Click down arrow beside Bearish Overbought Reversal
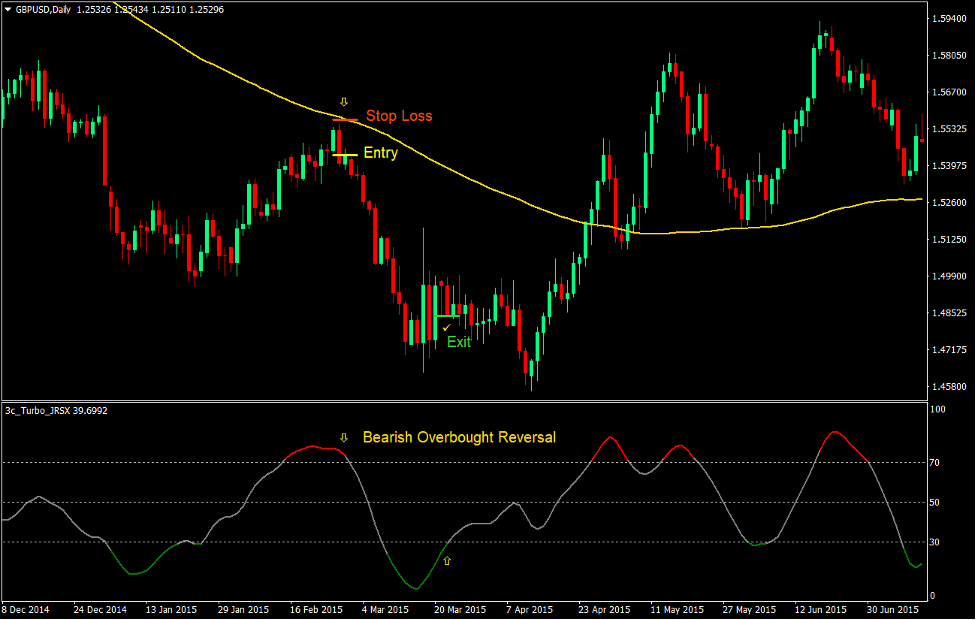Image resolution: width=977 pixels, height=620 pixels. point(344,438)
